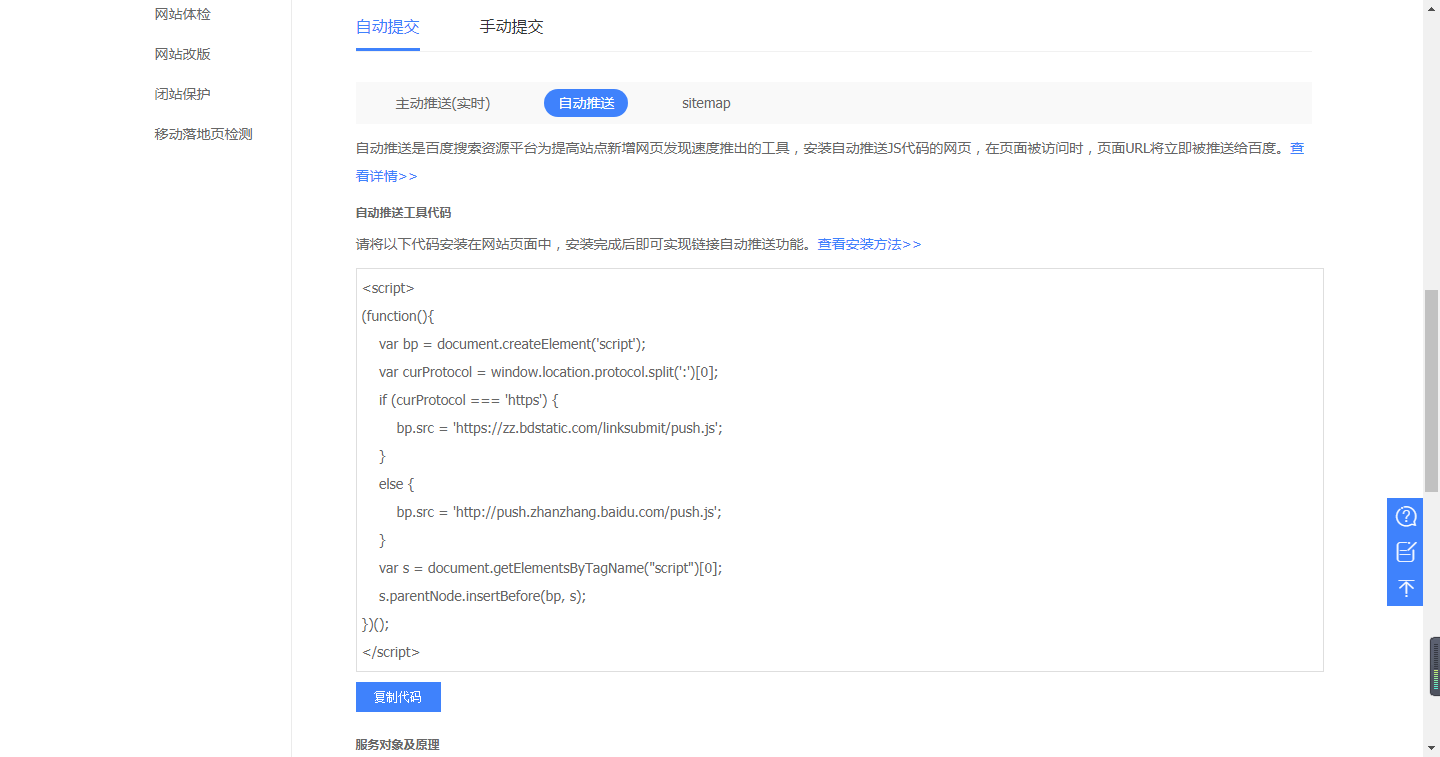Click the getElementsByTagName code line
Image resolution: width=1440 pixels, height=757 pixels.
pos(550,568)
